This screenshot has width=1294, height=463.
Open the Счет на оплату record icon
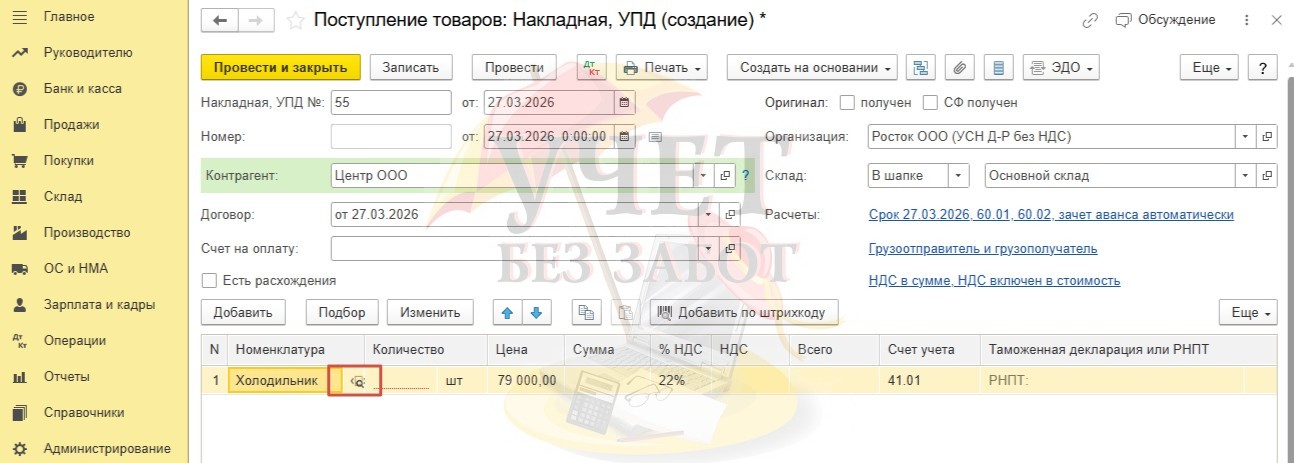pos(730,248)
